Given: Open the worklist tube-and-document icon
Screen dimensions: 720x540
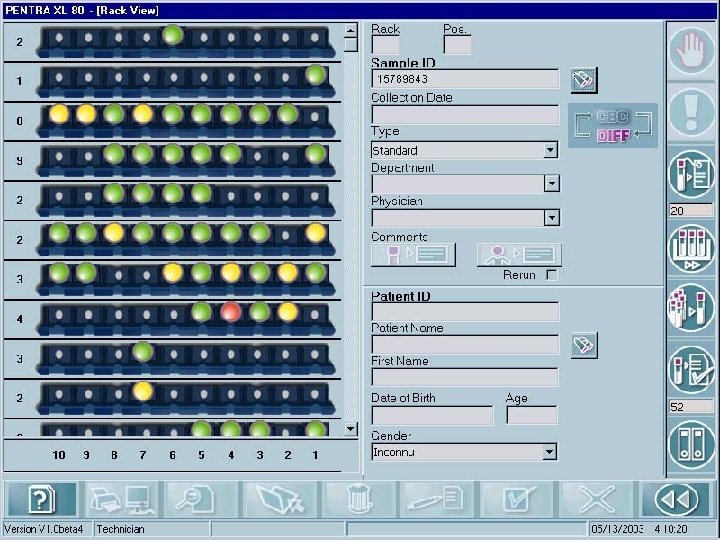Looking at the screenshot, I should pos(691,174).
